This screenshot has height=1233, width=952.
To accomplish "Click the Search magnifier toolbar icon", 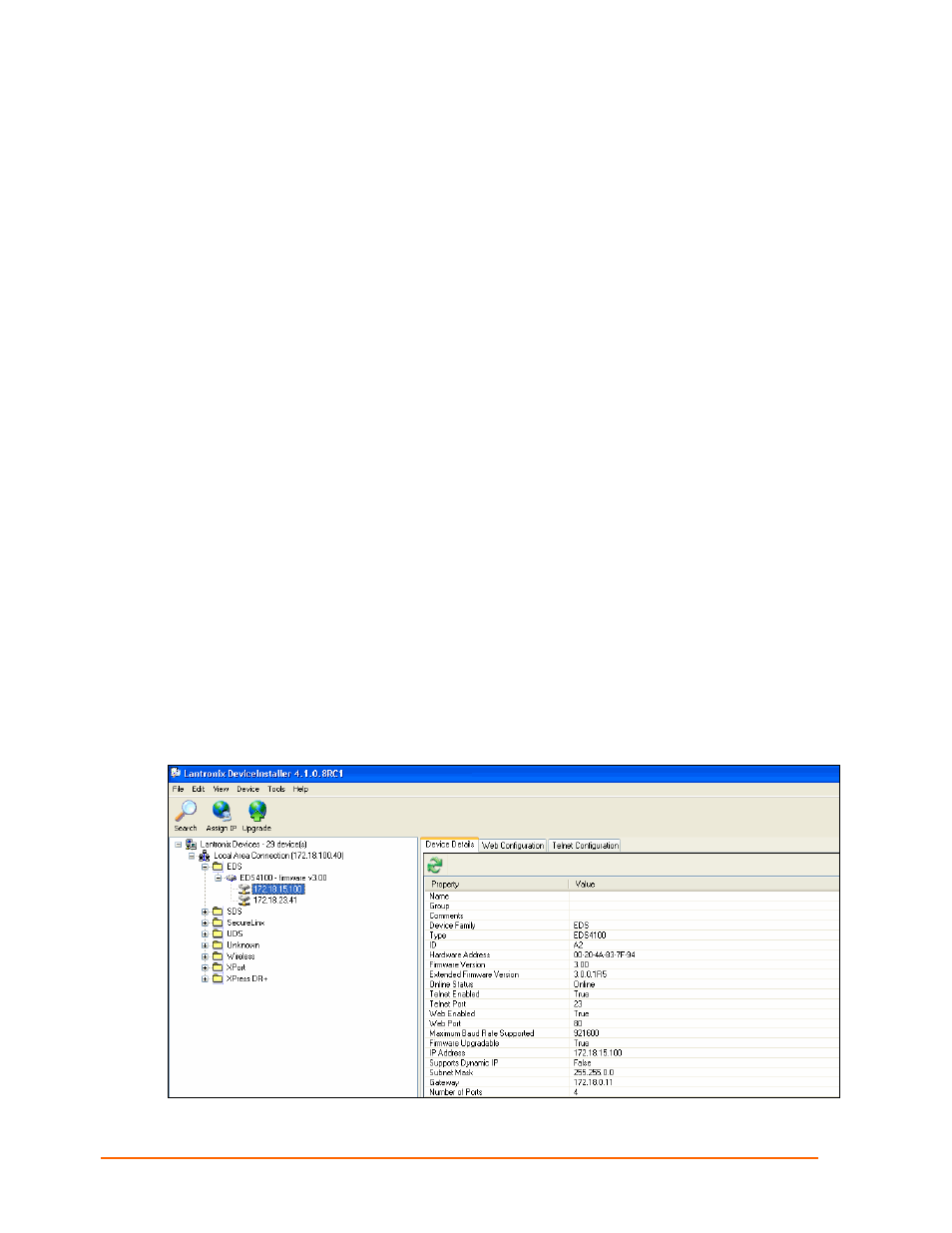I will (186, 810).
